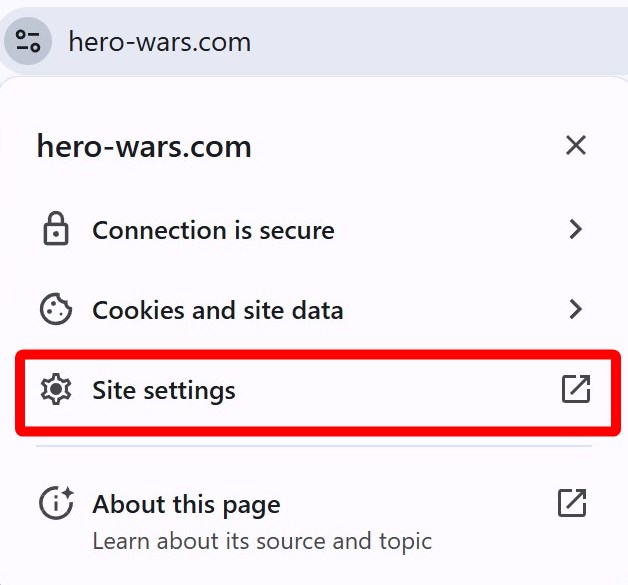Click blank space in Site settings row

pos(400,390)
